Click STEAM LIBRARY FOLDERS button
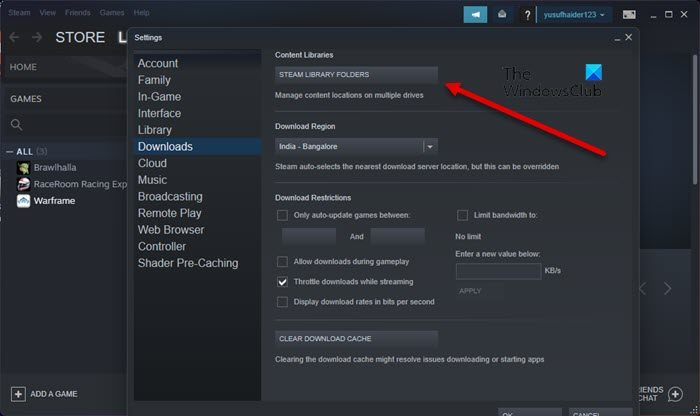 tap(356, 75)
